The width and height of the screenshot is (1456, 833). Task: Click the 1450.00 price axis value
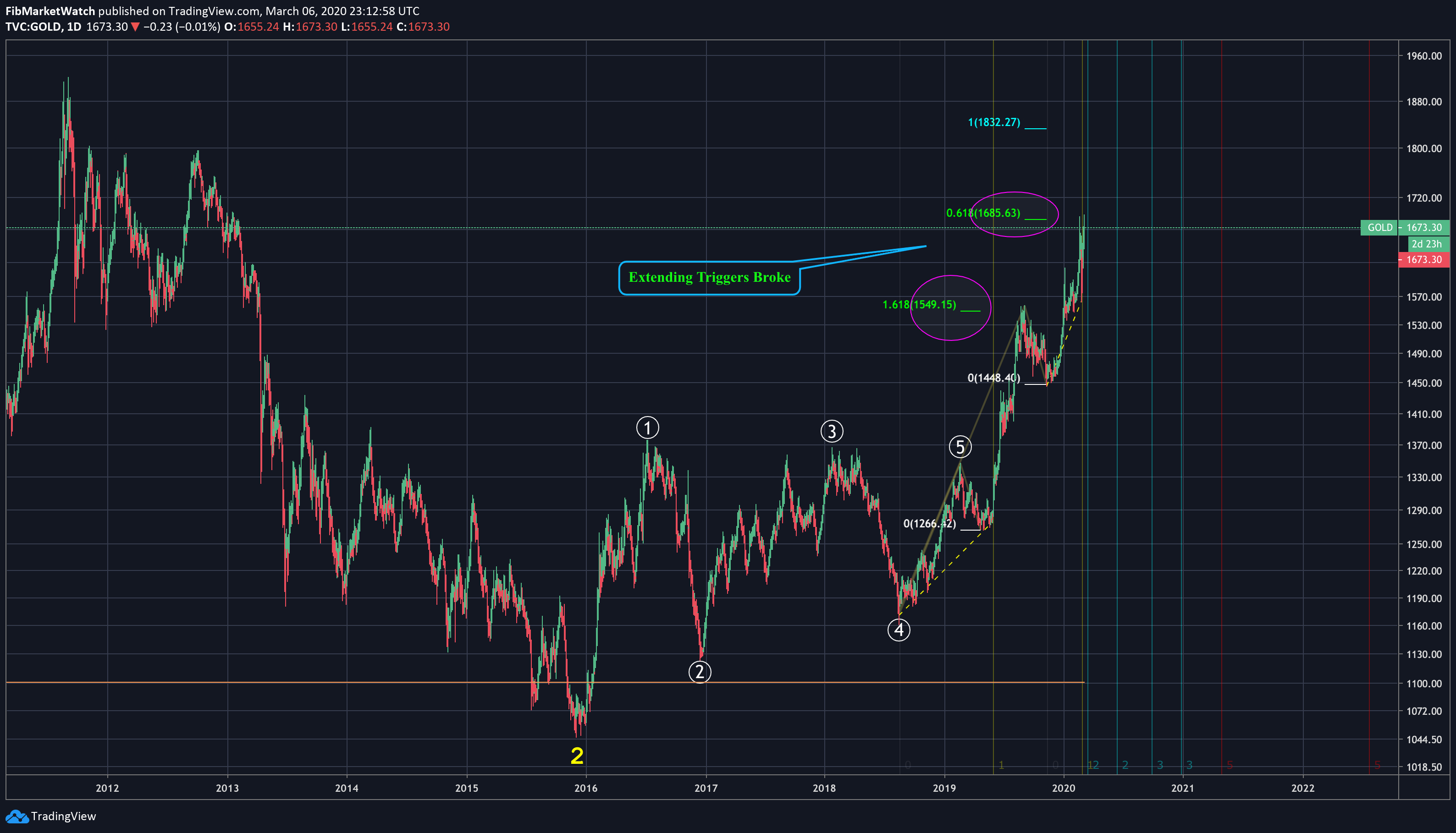click(x=1424, y=384)
